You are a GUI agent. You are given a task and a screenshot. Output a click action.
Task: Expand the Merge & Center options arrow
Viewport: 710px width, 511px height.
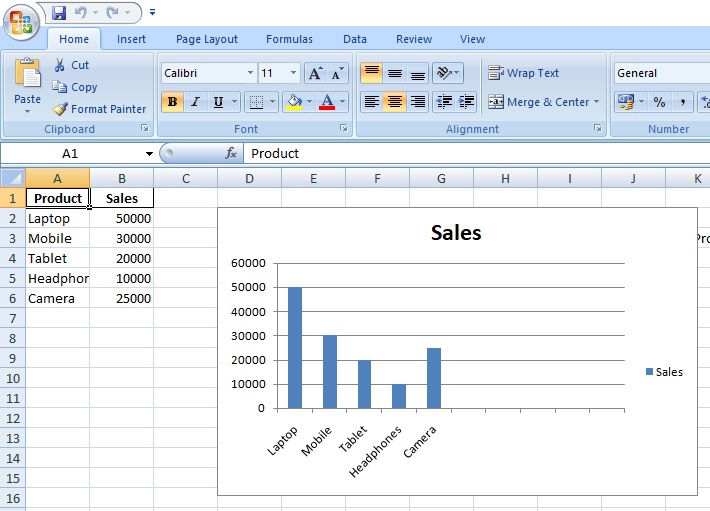(x=596, y=102)
